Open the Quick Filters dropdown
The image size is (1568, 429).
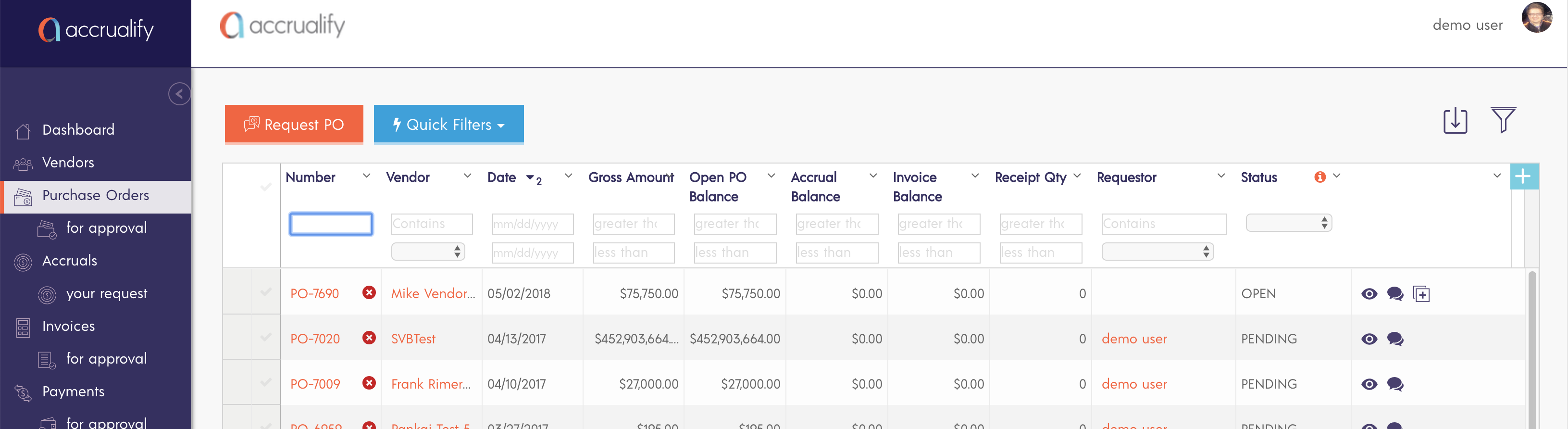click(x=448, y=125)
